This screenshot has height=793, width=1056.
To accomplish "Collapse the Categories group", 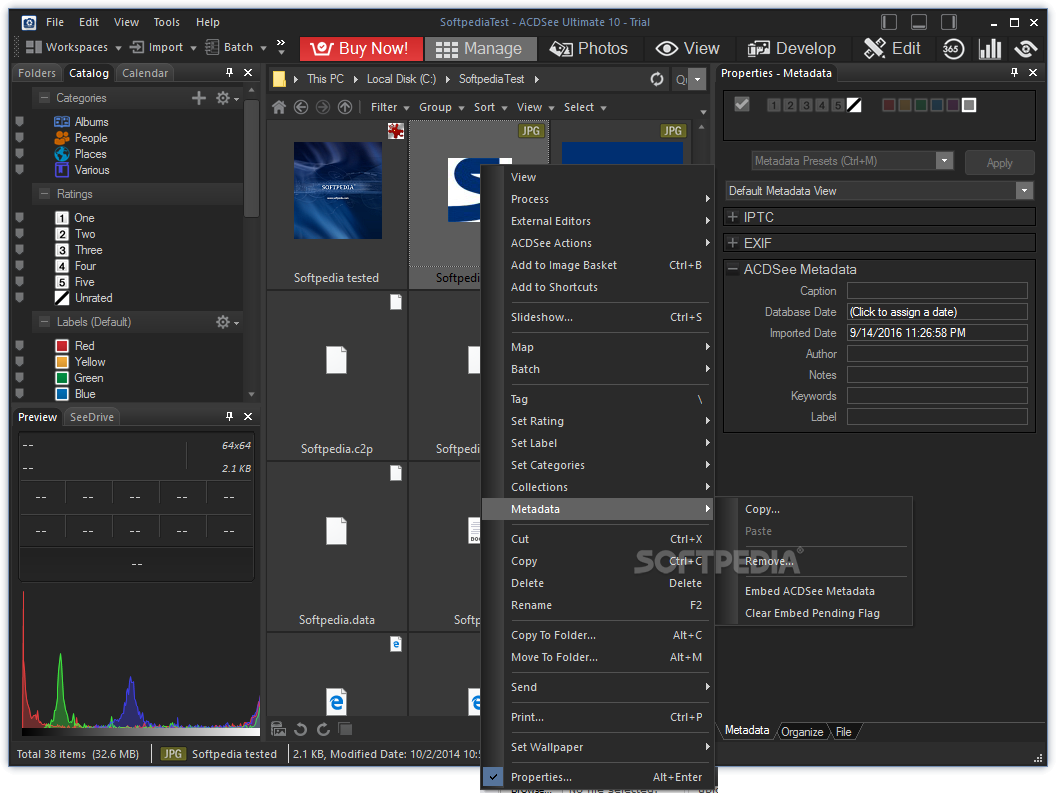I will click(x=44, y=98).
